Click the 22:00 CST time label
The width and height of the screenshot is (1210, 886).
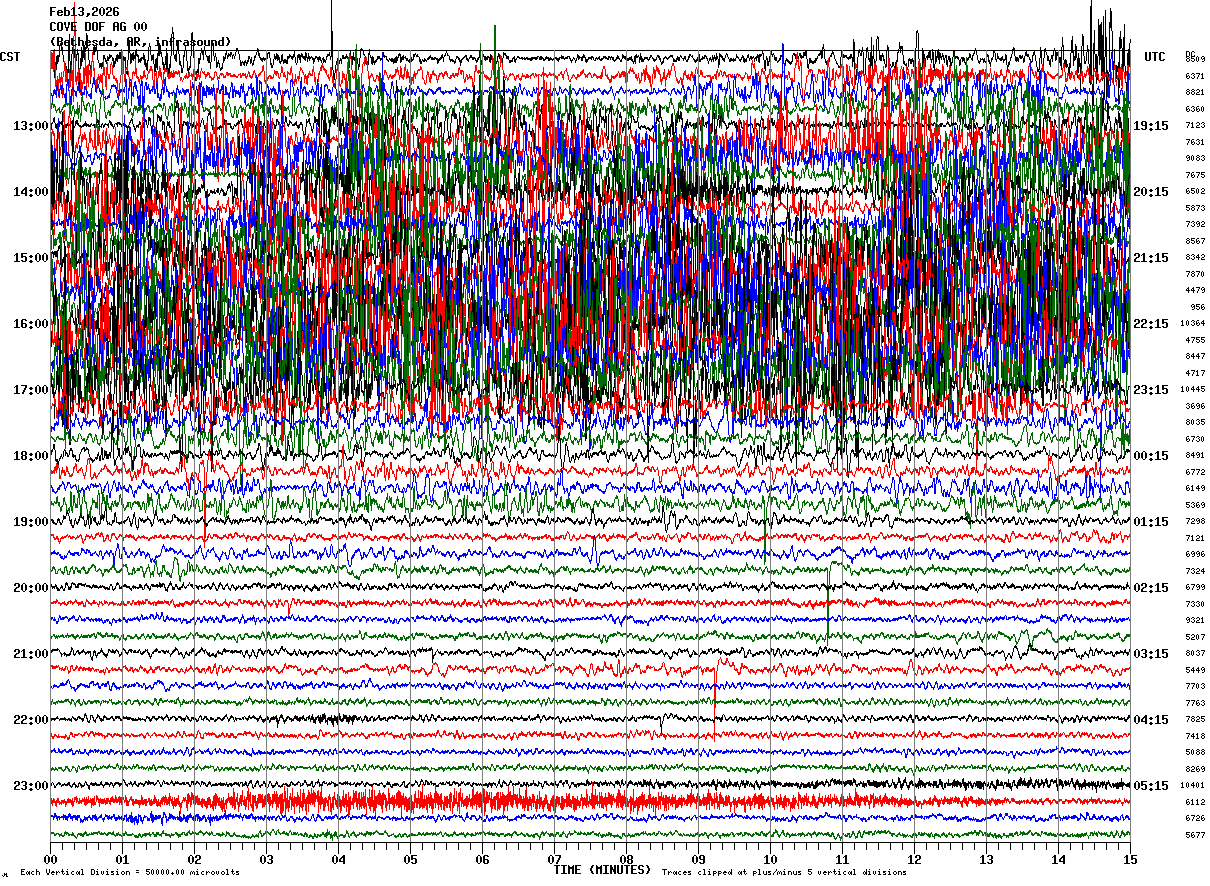coord(31,720)
